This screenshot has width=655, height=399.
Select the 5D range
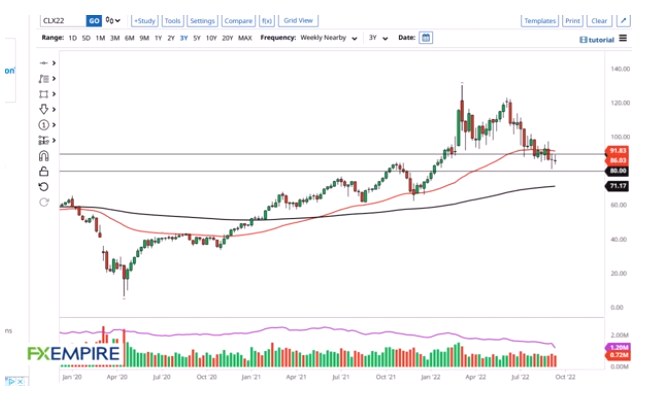point(86,38)
